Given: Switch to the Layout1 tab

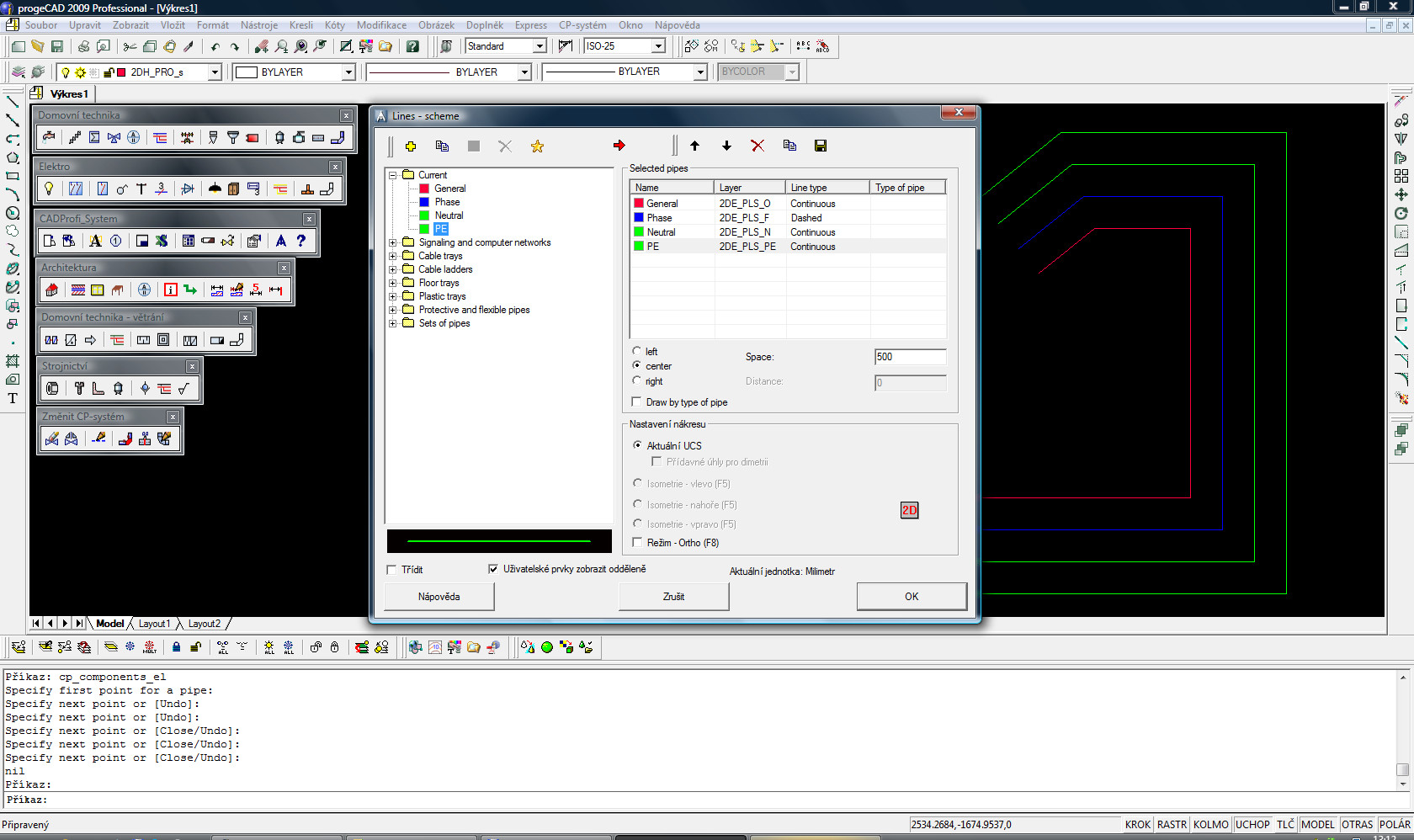Looking at the screenshot, I should click(154, 624).
